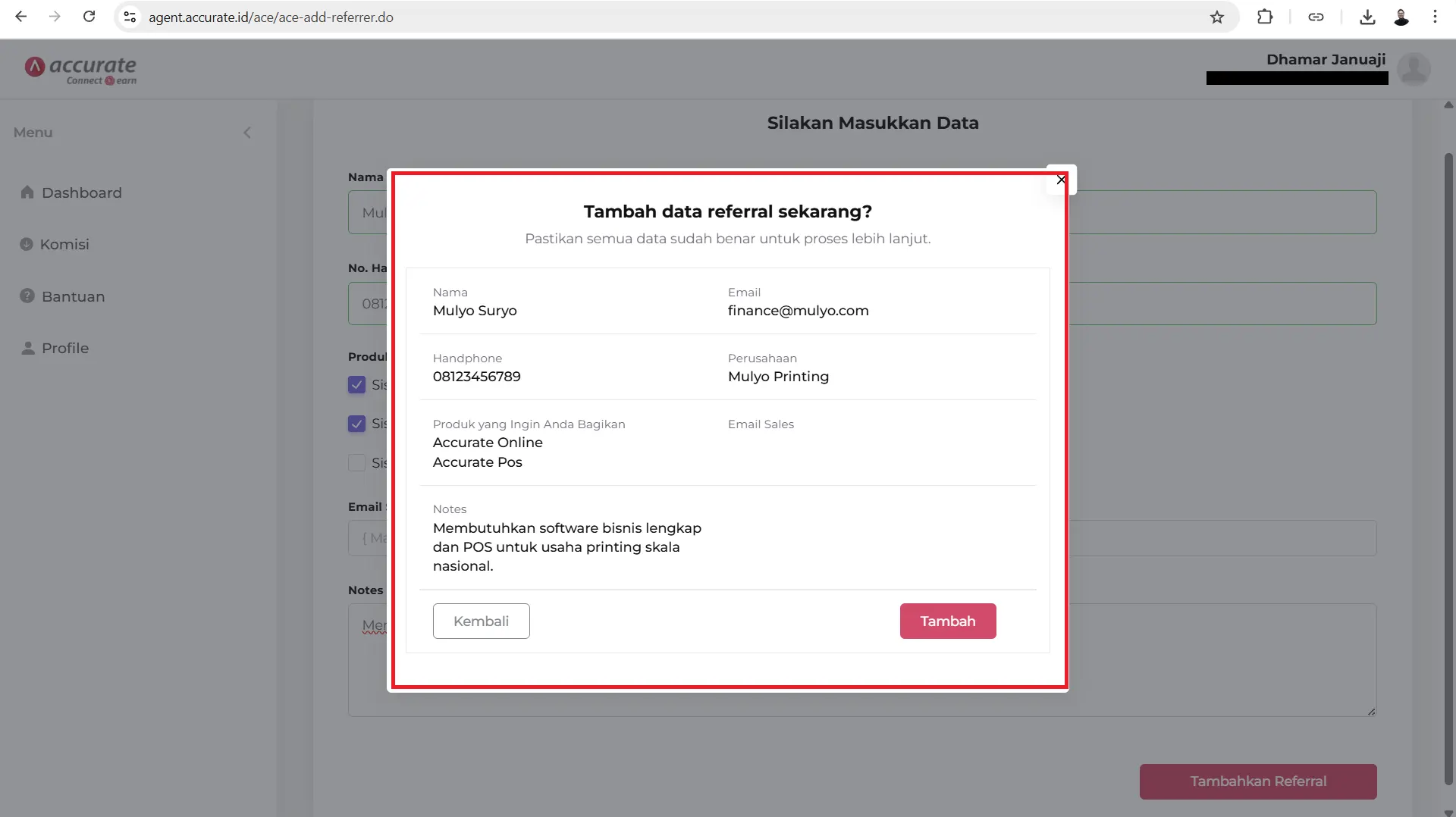Click the Tambahkan Referral button

[x=1258, y=781]
